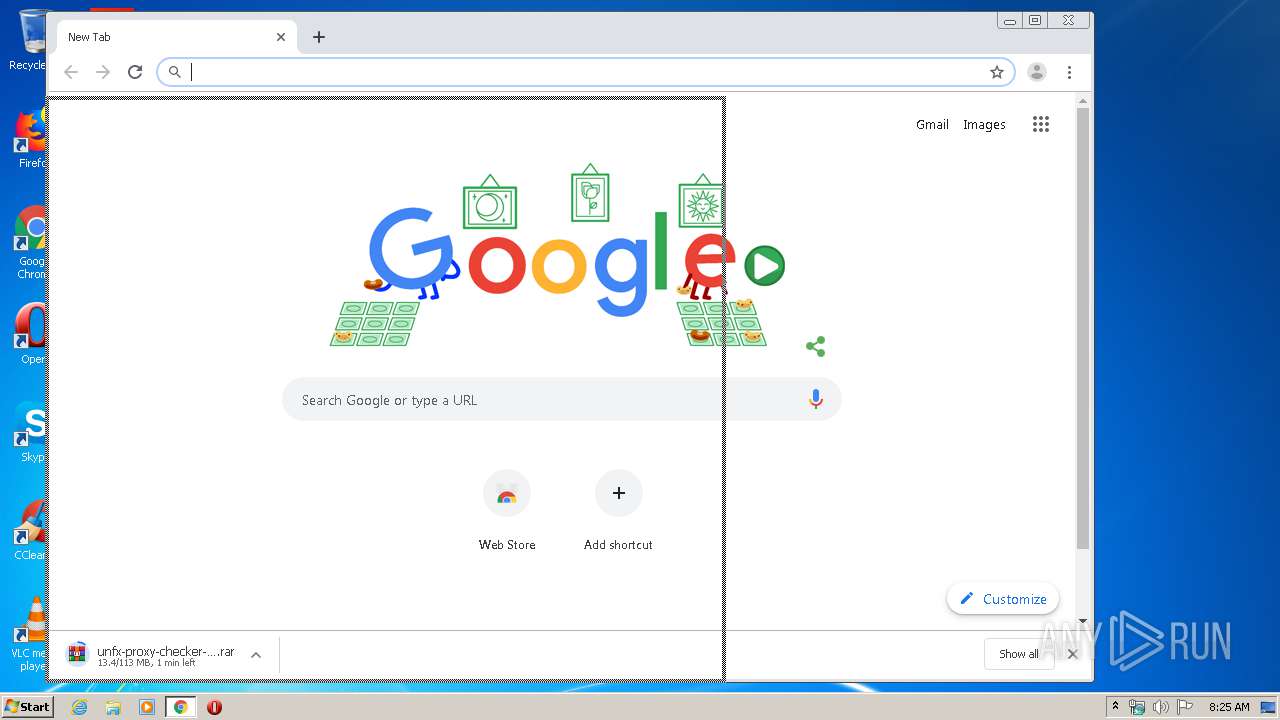Select Firefox desktop shortcut

(31, 138)
